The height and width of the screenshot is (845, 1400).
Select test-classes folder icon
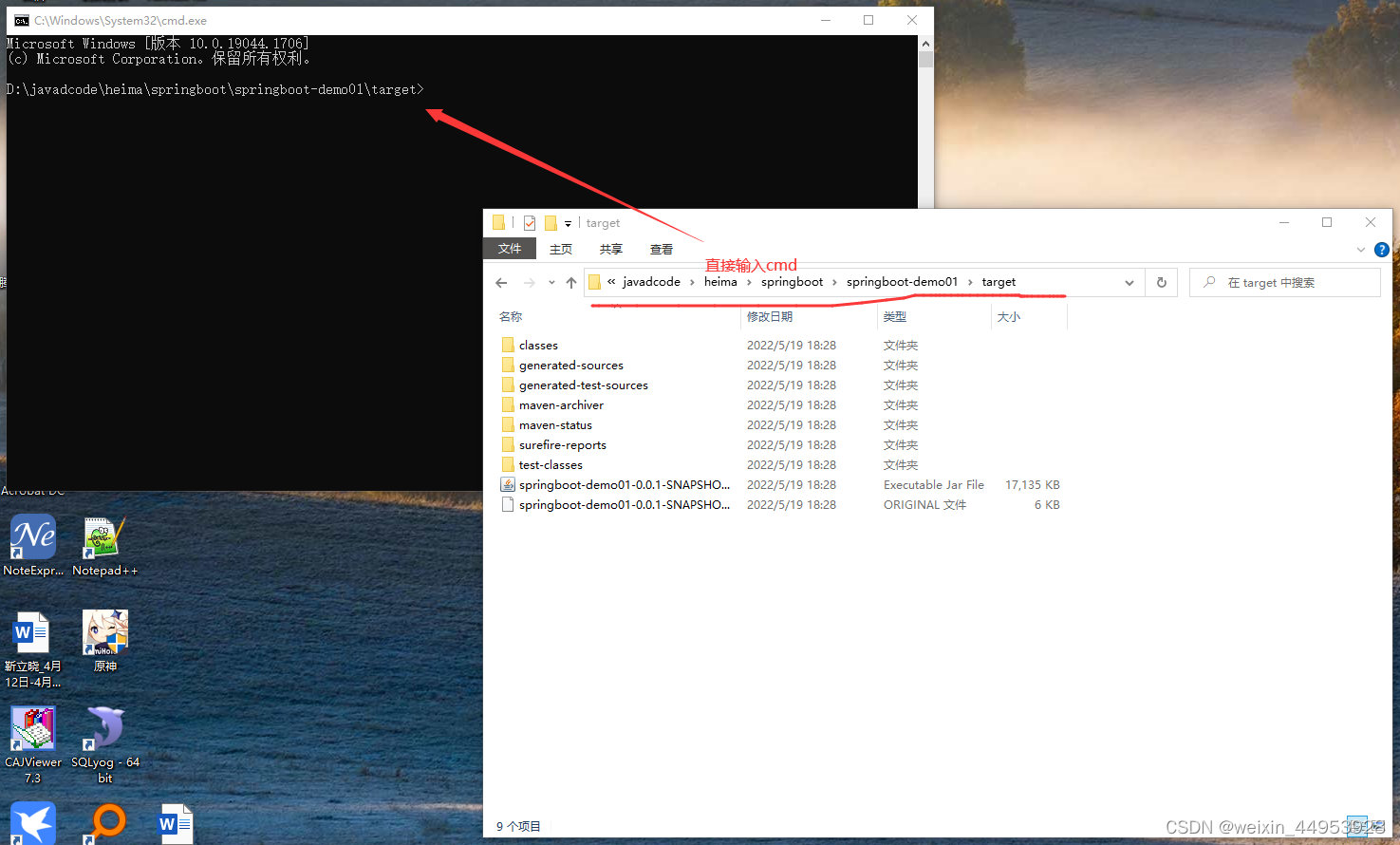coord(508,464)
